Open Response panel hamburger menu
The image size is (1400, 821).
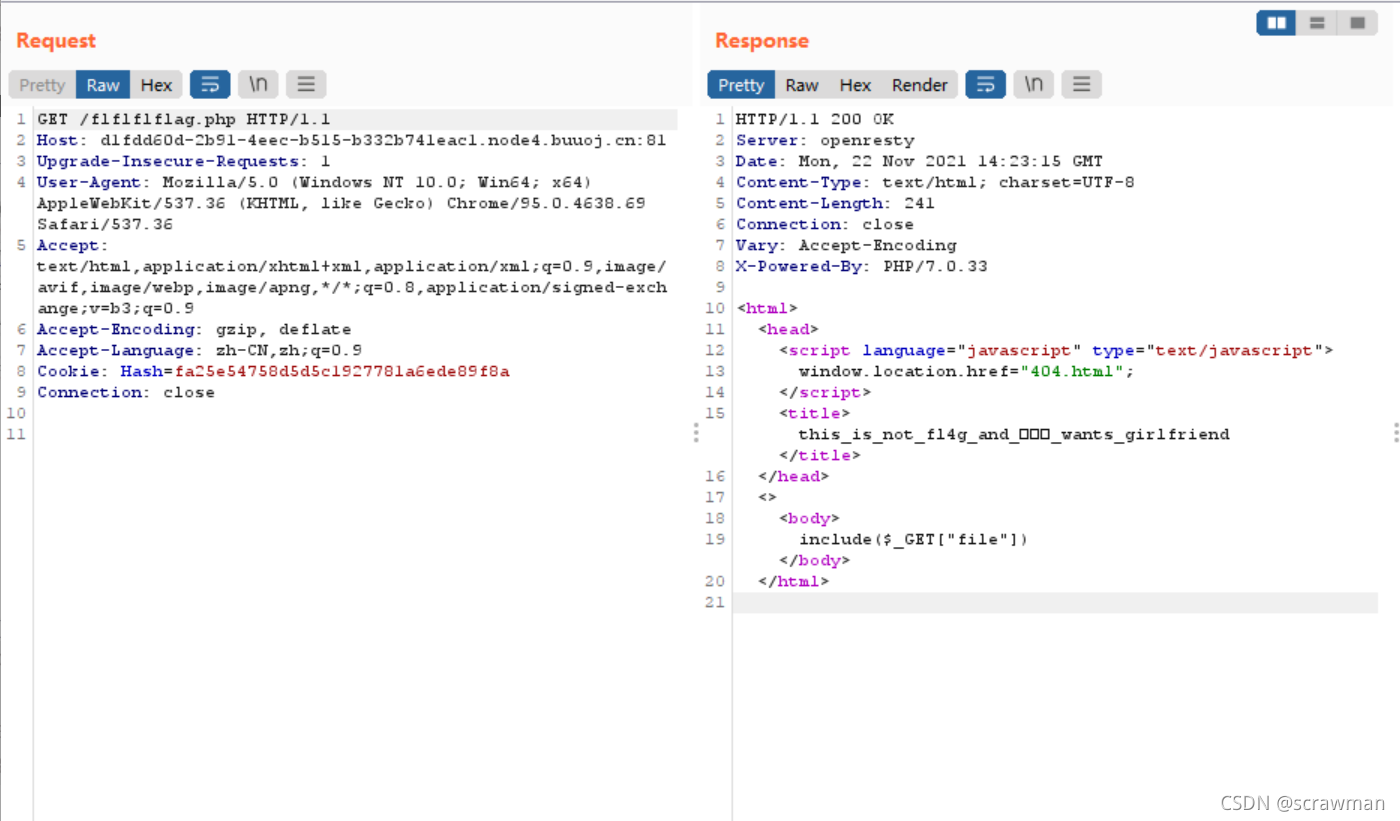(1081, 85)
